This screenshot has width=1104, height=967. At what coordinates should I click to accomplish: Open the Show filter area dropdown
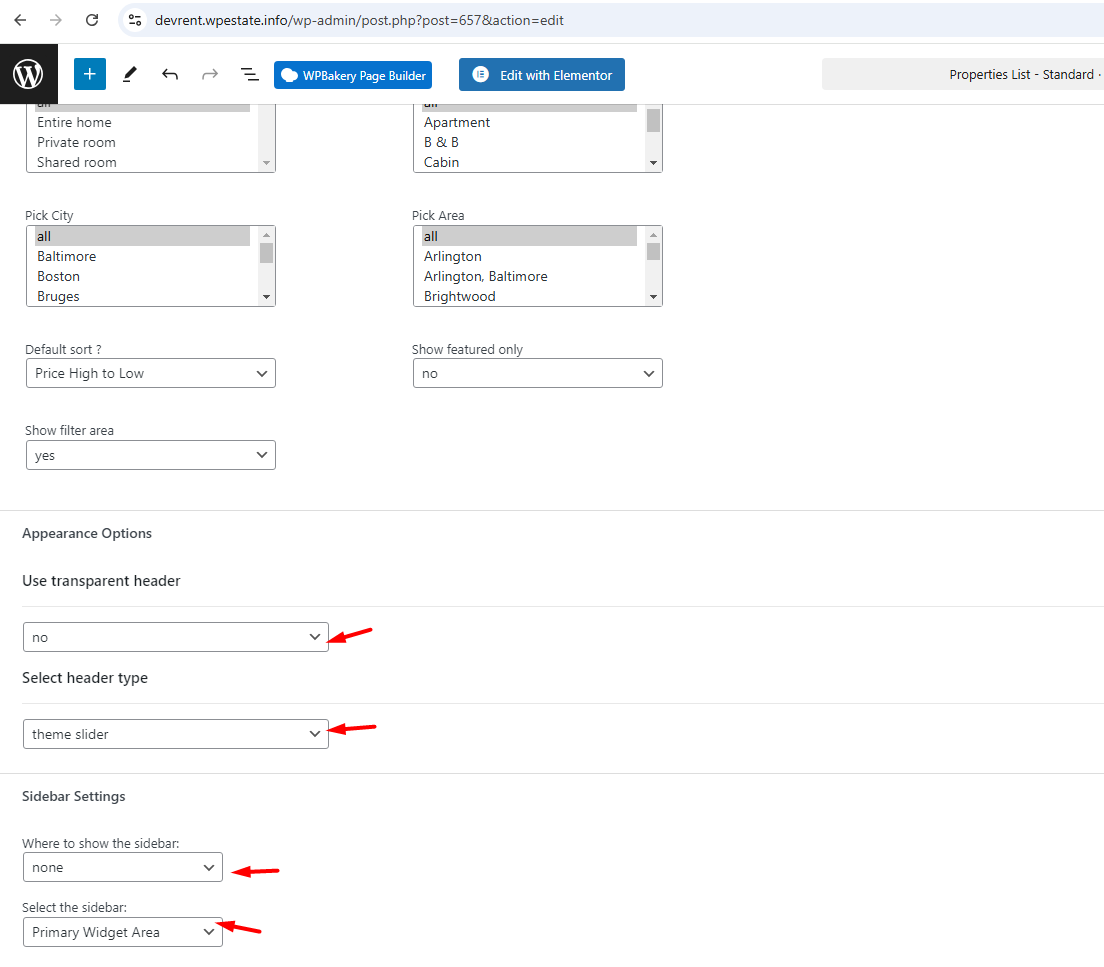click(150, 455)
